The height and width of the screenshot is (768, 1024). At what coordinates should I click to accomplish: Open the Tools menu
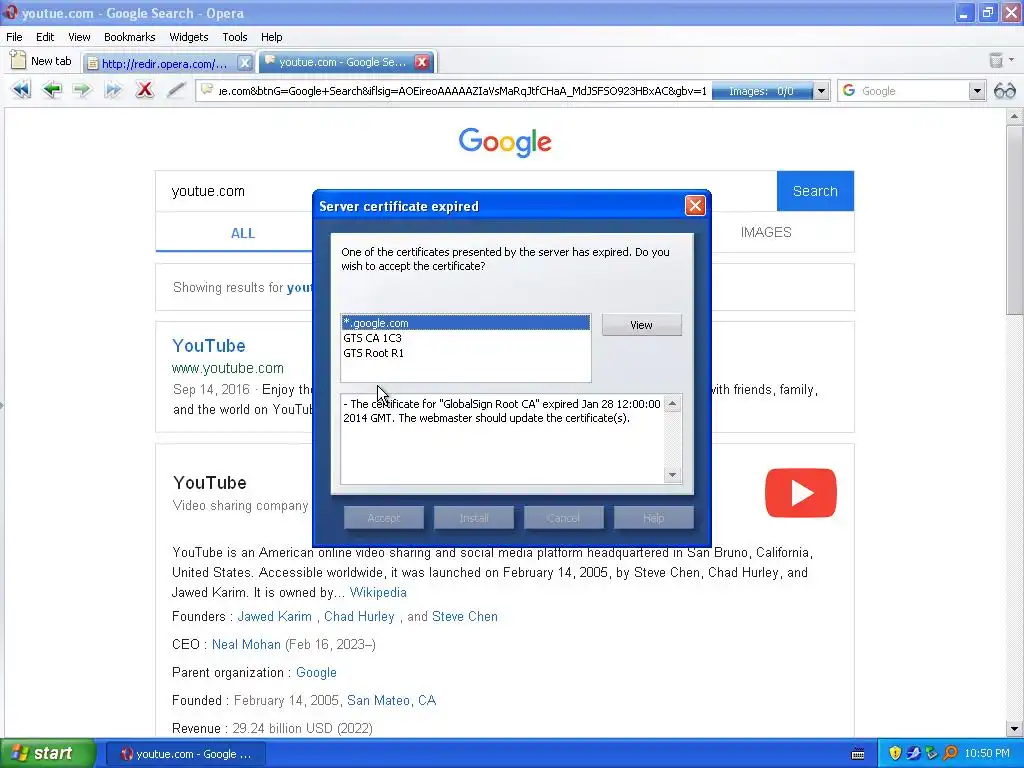coord(234,37)
